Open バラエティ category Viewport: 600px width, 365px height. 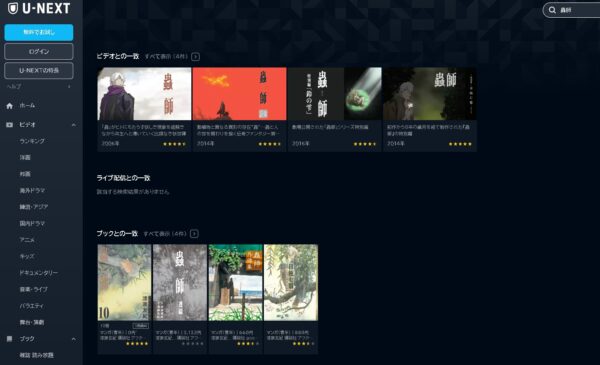(32, 306)
